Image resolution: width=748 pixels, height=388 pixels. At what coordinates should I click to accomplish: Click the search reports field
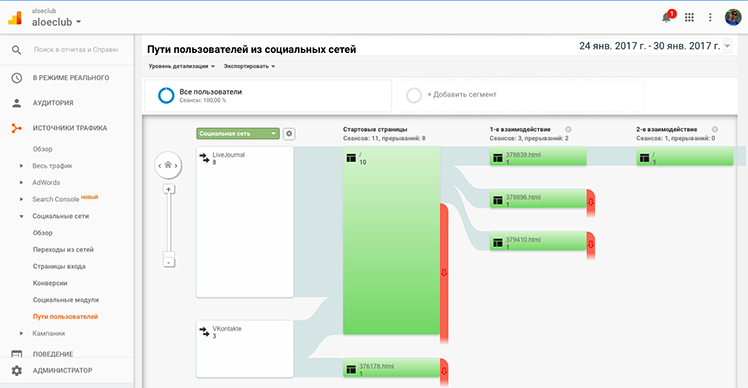click(76, 50)
